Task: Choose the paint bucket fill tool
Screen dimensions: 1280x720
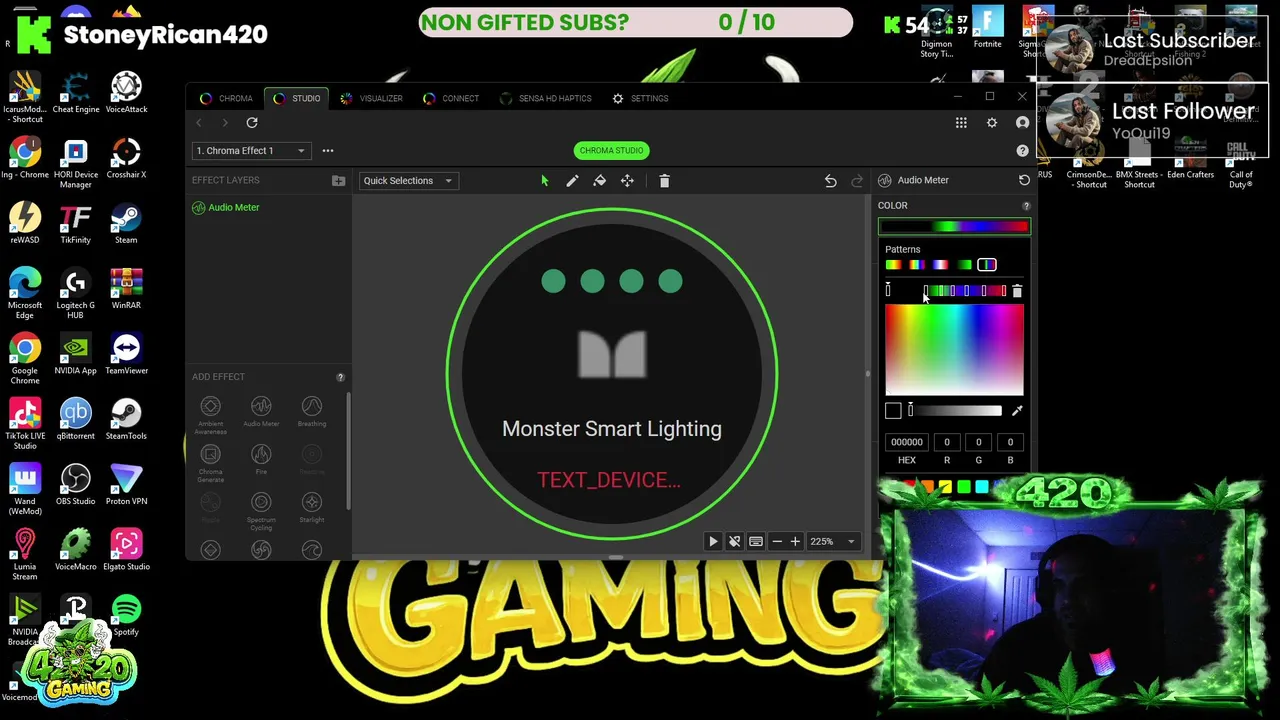Action: [x=599, y=181]
